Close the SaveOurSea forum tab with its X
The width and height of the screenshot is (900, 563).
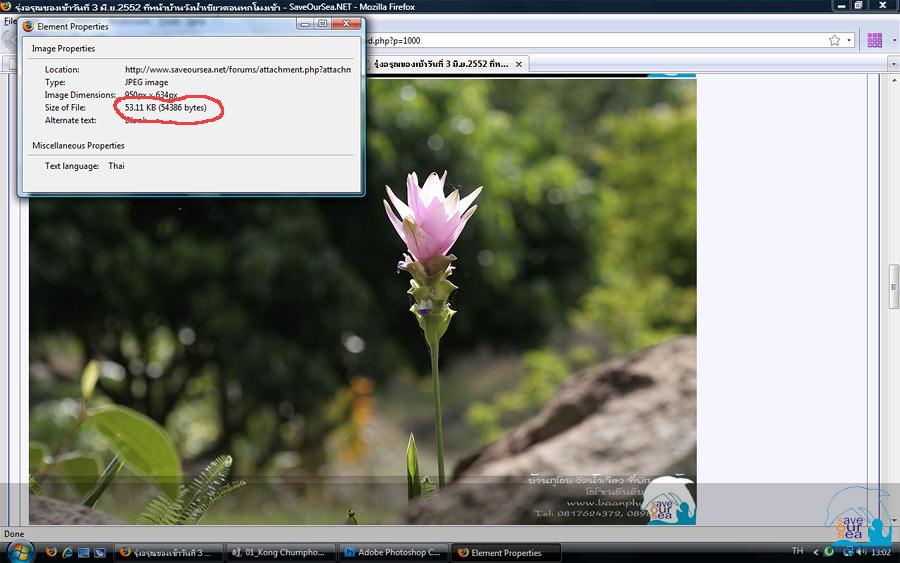(520, 64)
